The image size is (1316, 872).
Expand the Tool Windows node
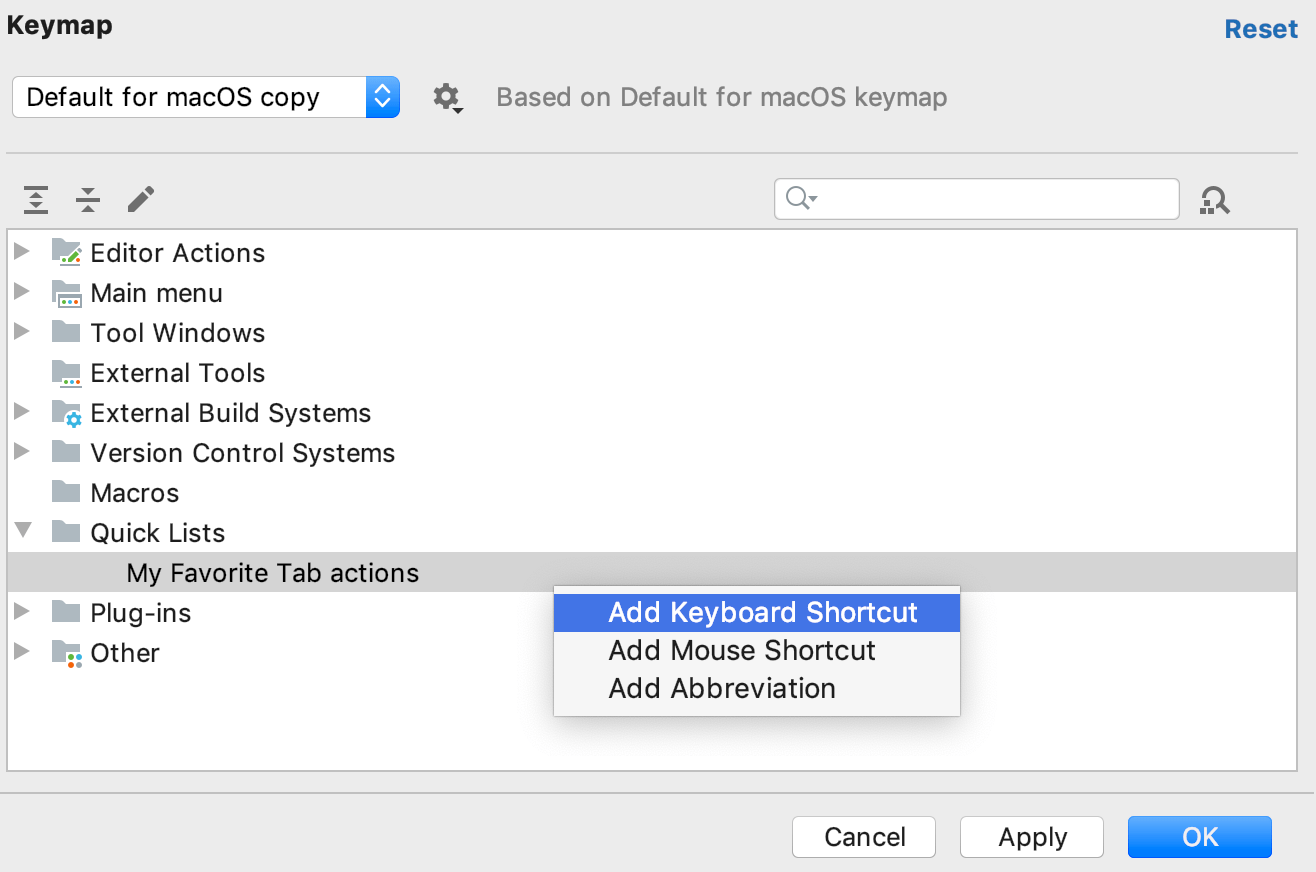tap(22, 332)
